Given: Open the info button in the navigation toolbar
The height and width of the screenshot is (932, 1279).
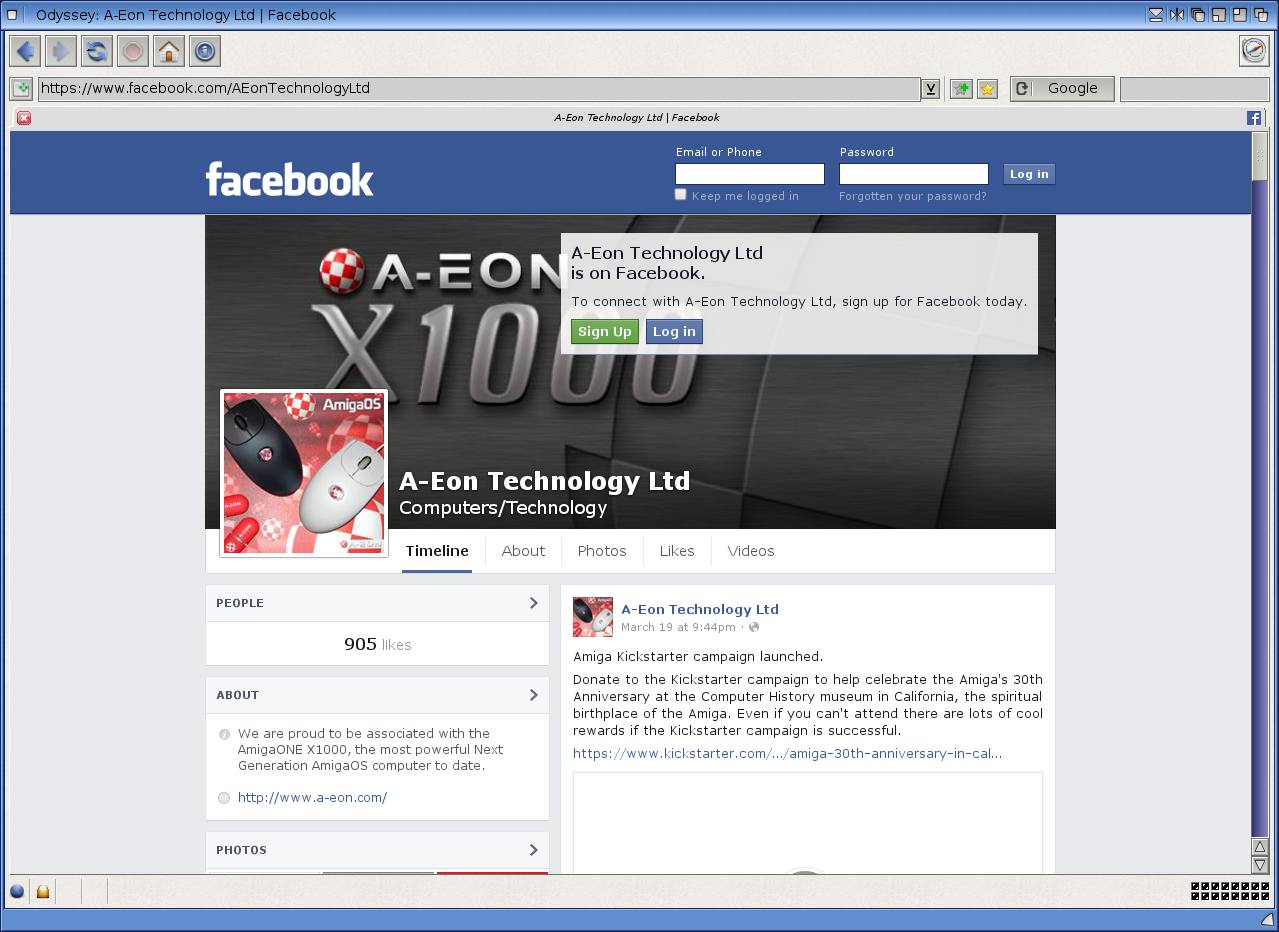Looking at the screenshot, I should [x=205, y=51].
